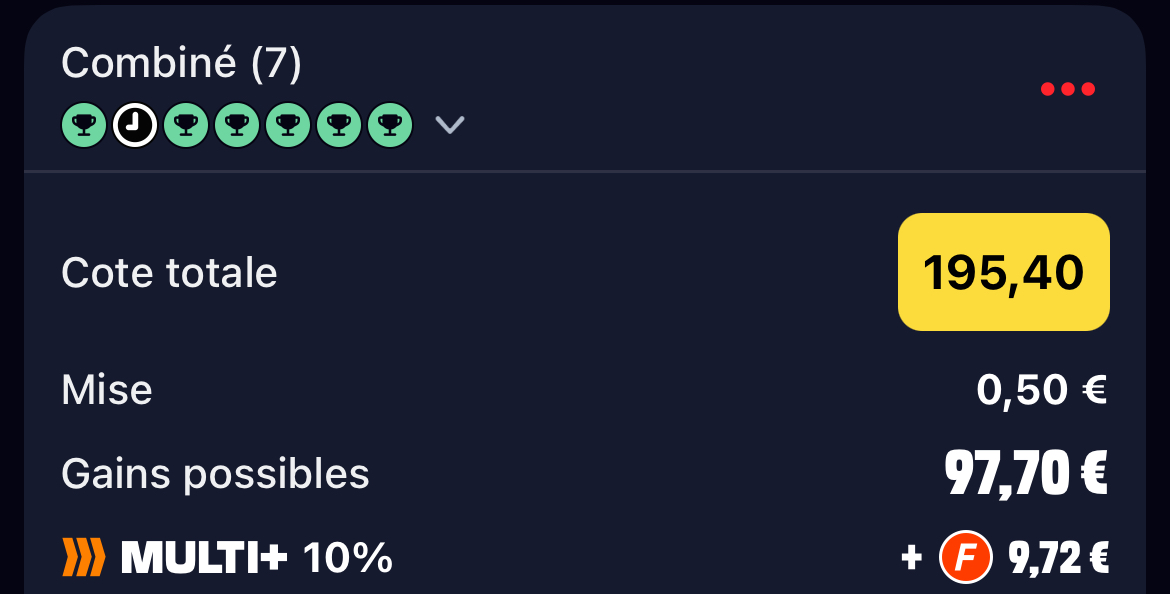Image resolution: width=1170 pixels, height=594 pixels.
Task: Click the third trophy icon in row
Action: pos(186,125)
